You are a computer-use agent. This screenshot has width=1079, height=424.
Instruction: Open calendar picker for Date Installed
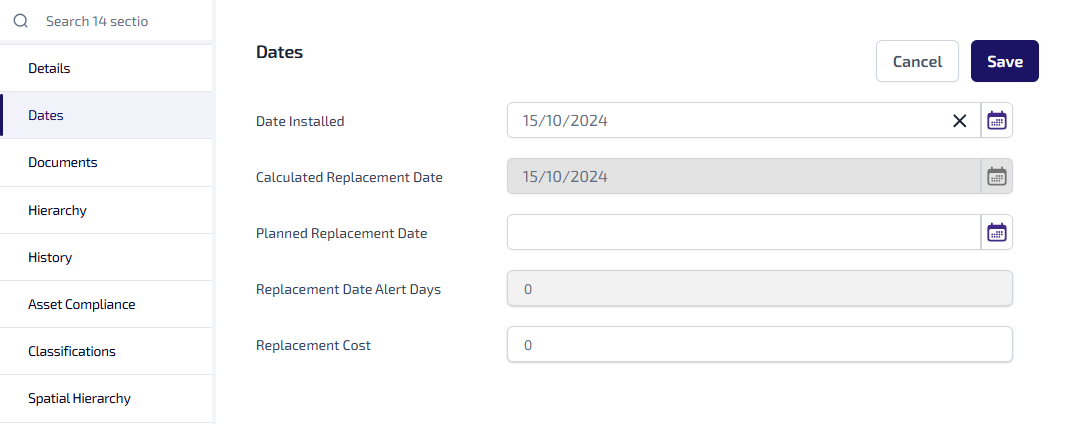[996, 121]
